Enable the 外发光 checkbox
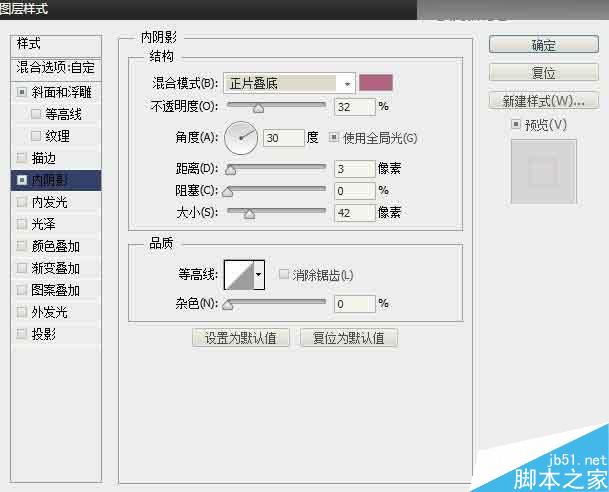Screen dimensions: 609x492 [22, 312]
